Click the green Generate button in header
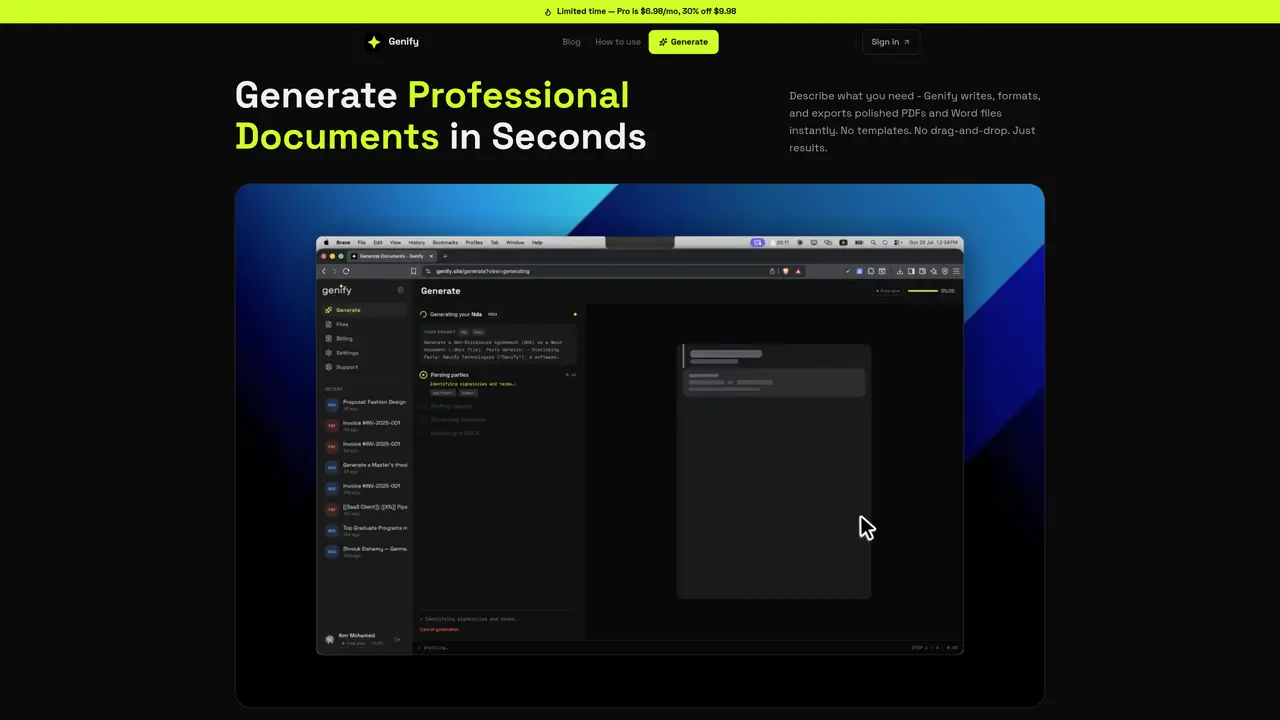Viewport: 1280px width, 720px height. [x=683, y=42]
